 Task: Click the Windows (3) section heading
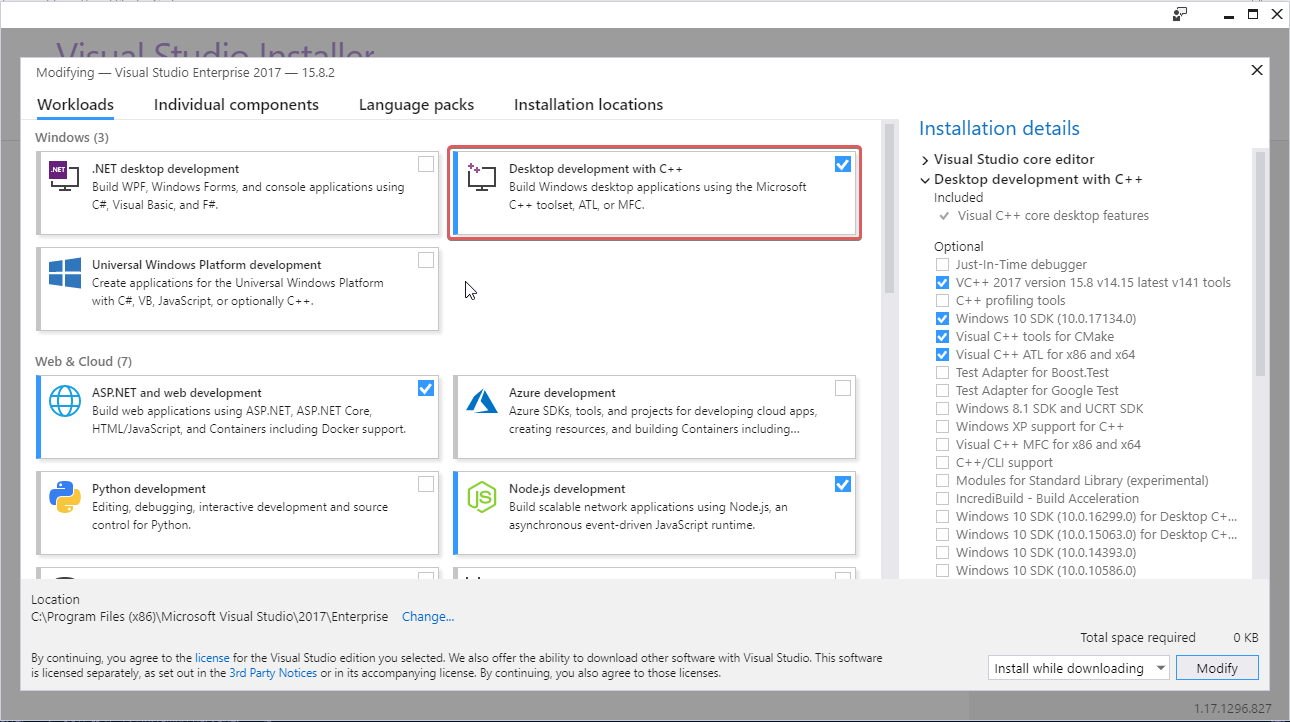coord(72,137)
